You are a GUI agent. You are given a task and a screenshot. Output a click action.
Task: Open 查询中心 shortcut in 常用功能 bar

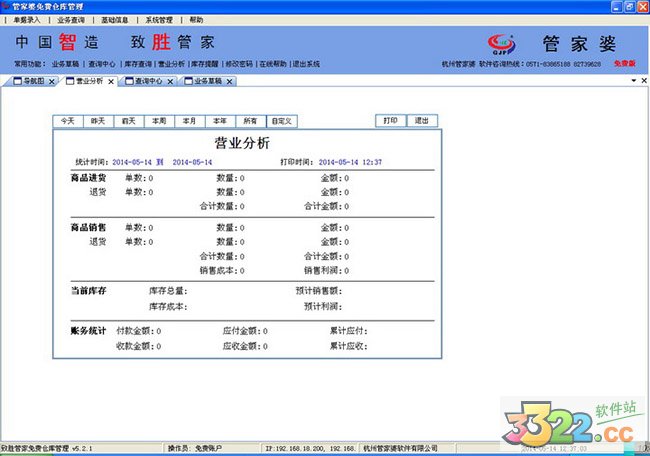tap(102, 64)
